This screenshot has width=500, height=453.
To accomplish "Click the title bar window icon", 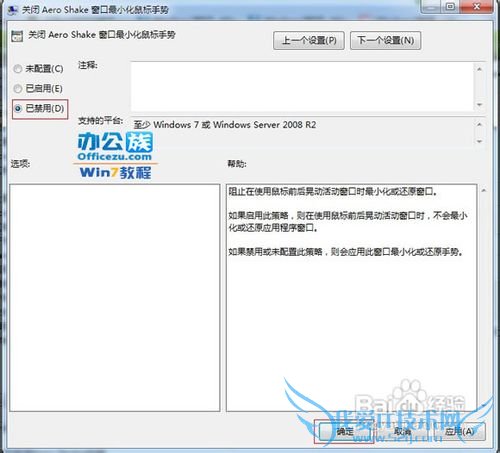I will click(12, 10).
